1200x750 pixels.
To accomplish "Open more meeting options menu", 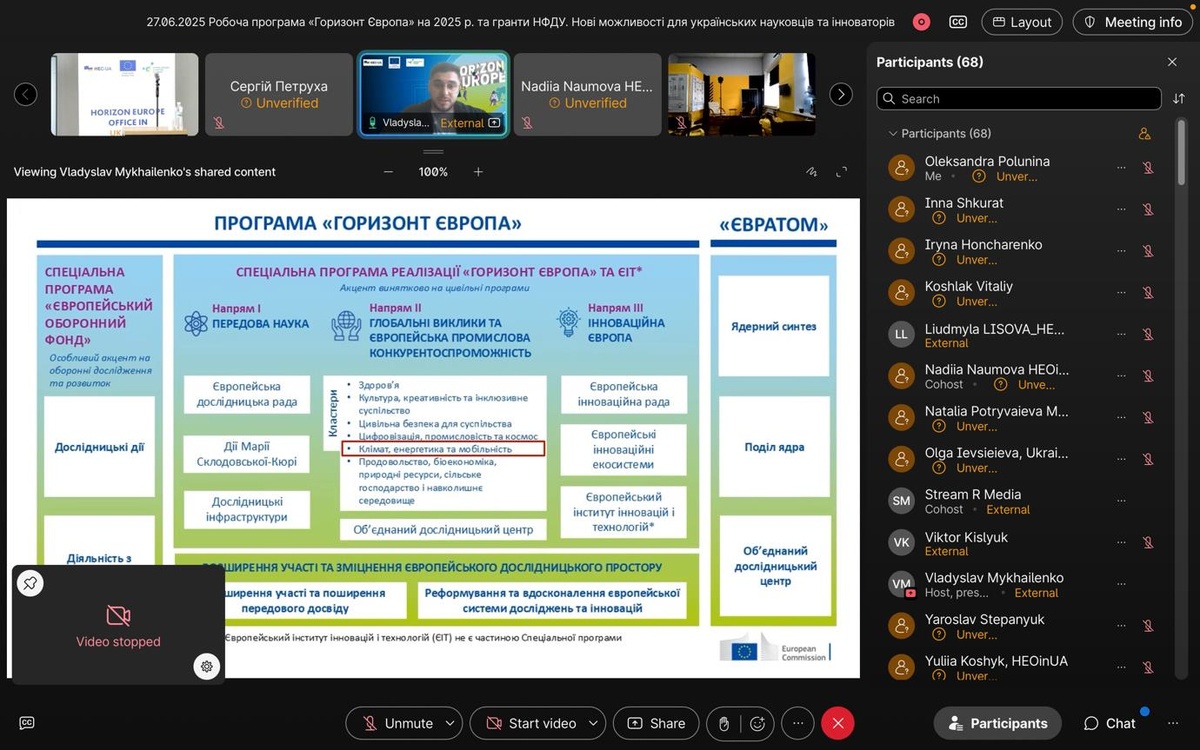I will [797, 723].
